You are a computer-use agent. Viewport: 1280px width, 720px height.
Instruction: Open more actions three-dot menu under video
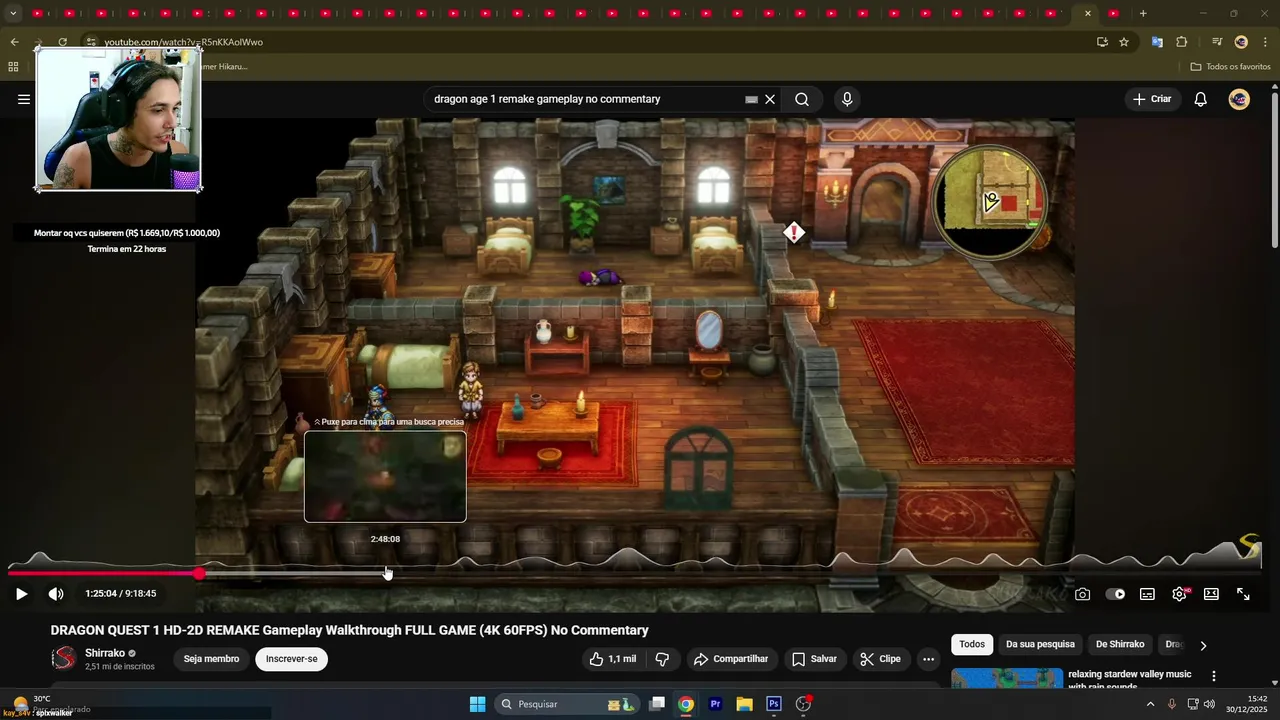[928, 659]
